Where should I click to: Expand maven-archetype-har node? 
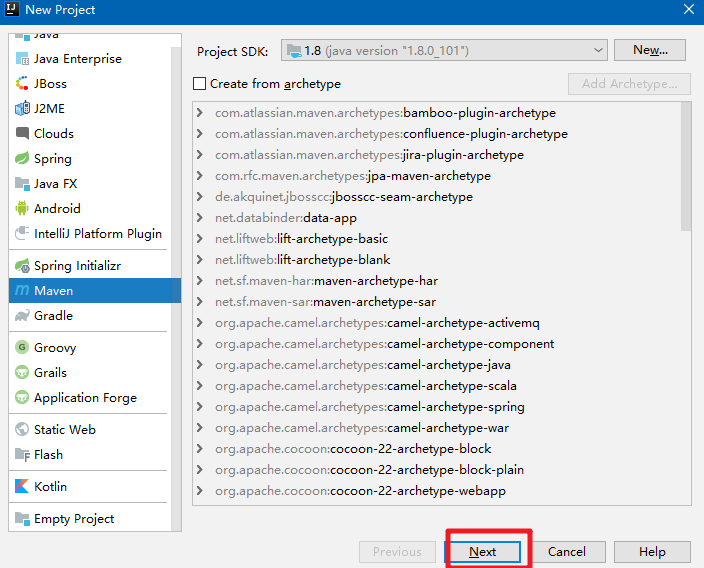point(200,281)
